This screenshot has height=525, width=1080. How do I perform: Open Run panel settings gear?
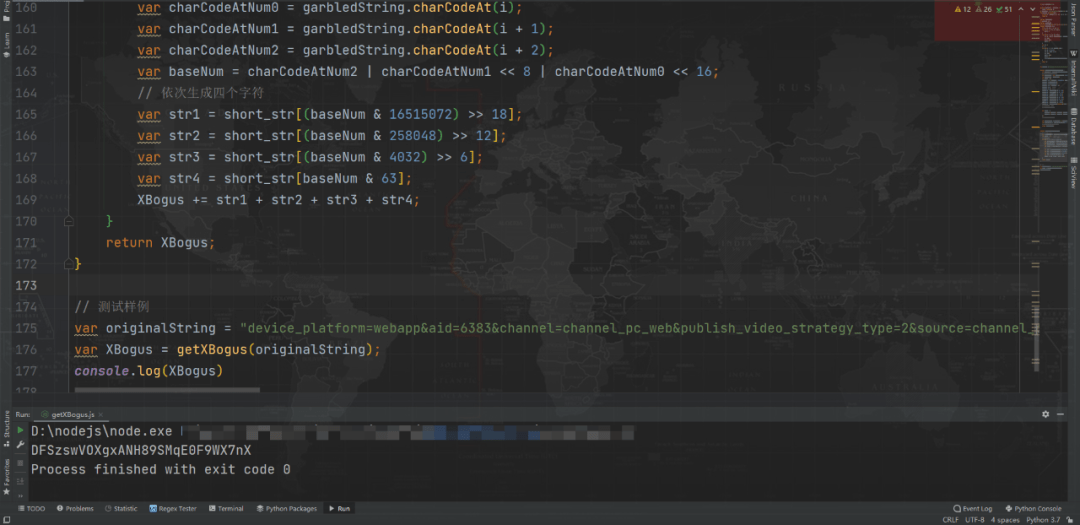(1046, 413)
